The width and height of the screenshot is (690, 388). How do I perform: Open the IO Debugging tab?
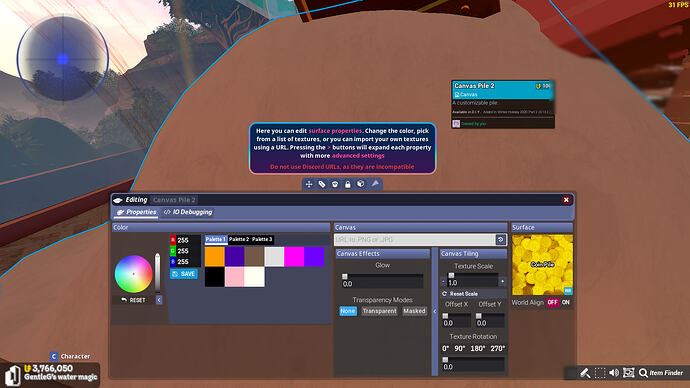(x=188, y=212)
